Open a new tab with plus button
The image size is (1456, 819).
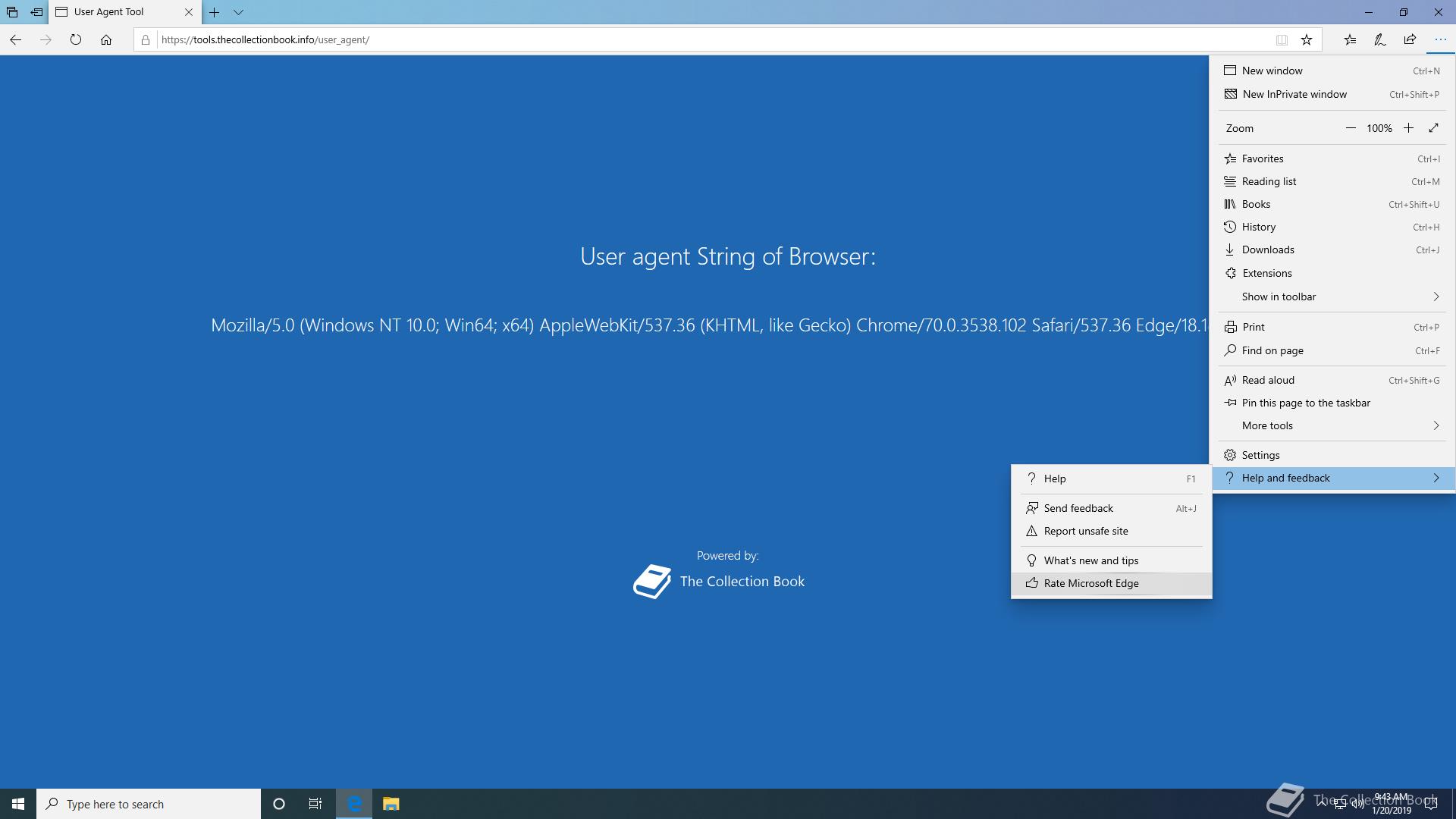[215, 12]
